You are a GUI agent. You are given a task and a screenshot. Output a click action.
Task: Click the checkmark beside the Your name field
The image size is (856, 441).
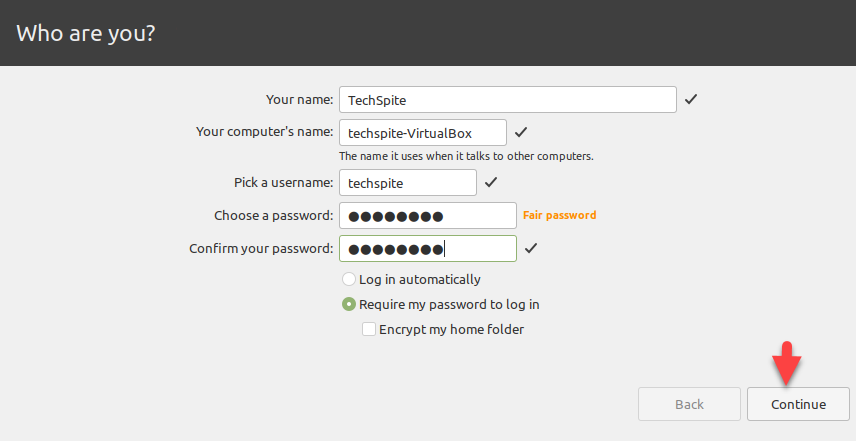pyautogui.click(x=691, y=100)
